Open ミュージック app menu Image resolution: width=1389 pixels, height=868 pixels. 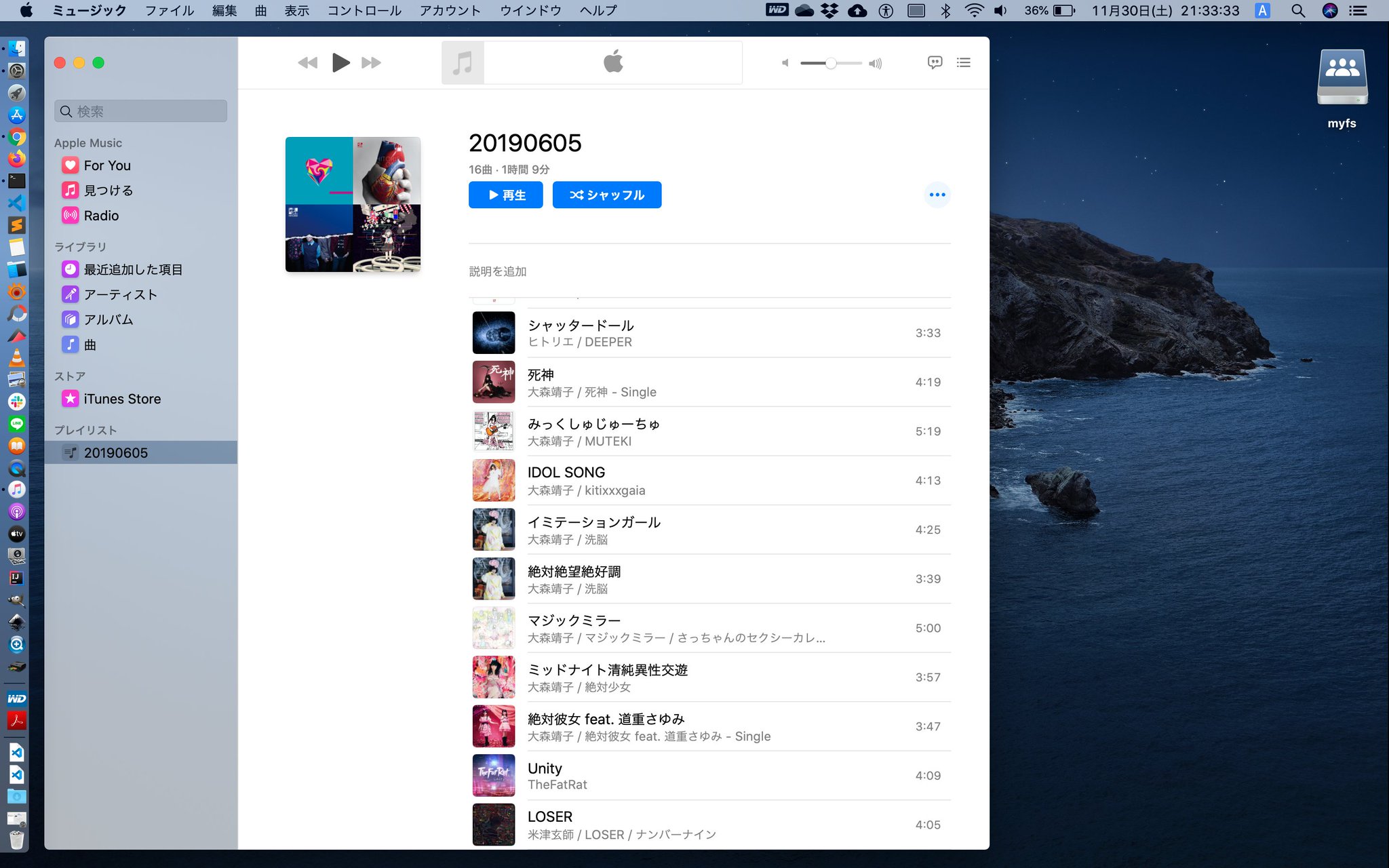tap(89, 10)
